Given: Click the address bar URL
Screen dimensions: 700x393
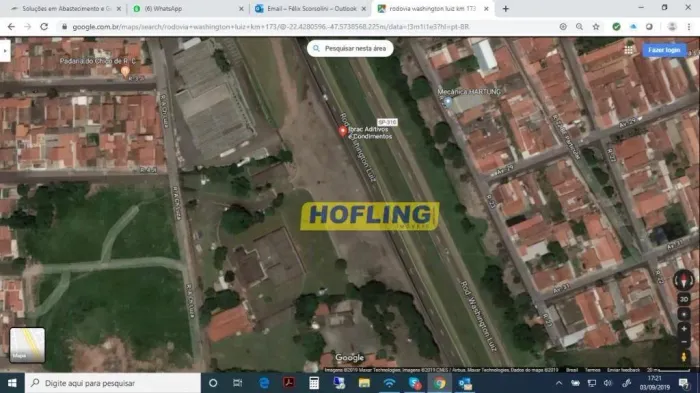Looking at the screenshot, I should coord(271,27).
